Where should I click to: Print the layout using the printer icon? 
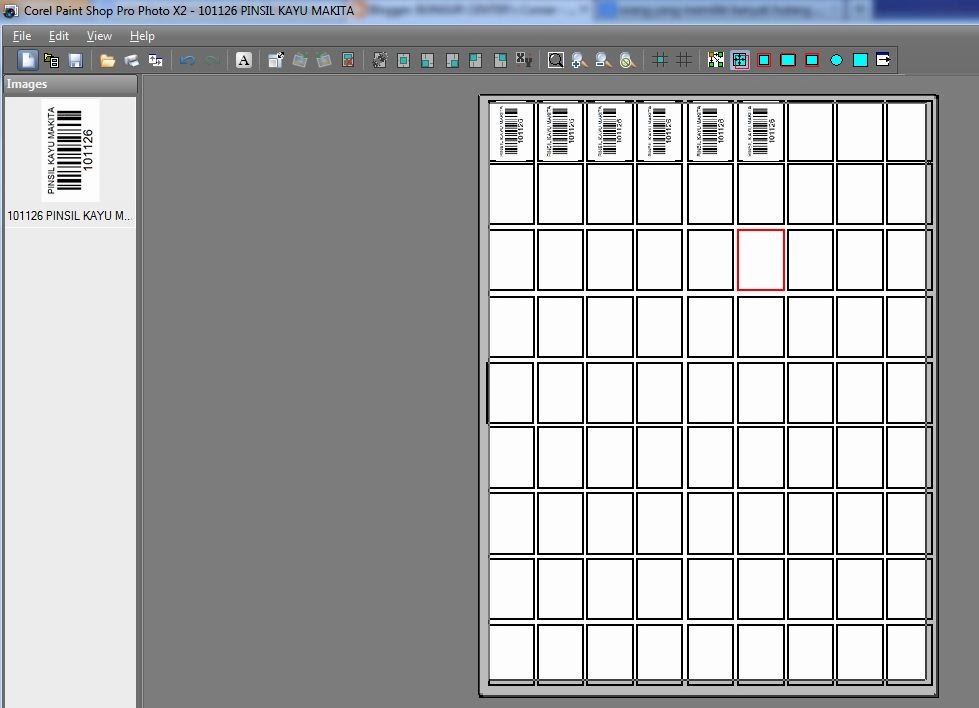pos(132,60)
